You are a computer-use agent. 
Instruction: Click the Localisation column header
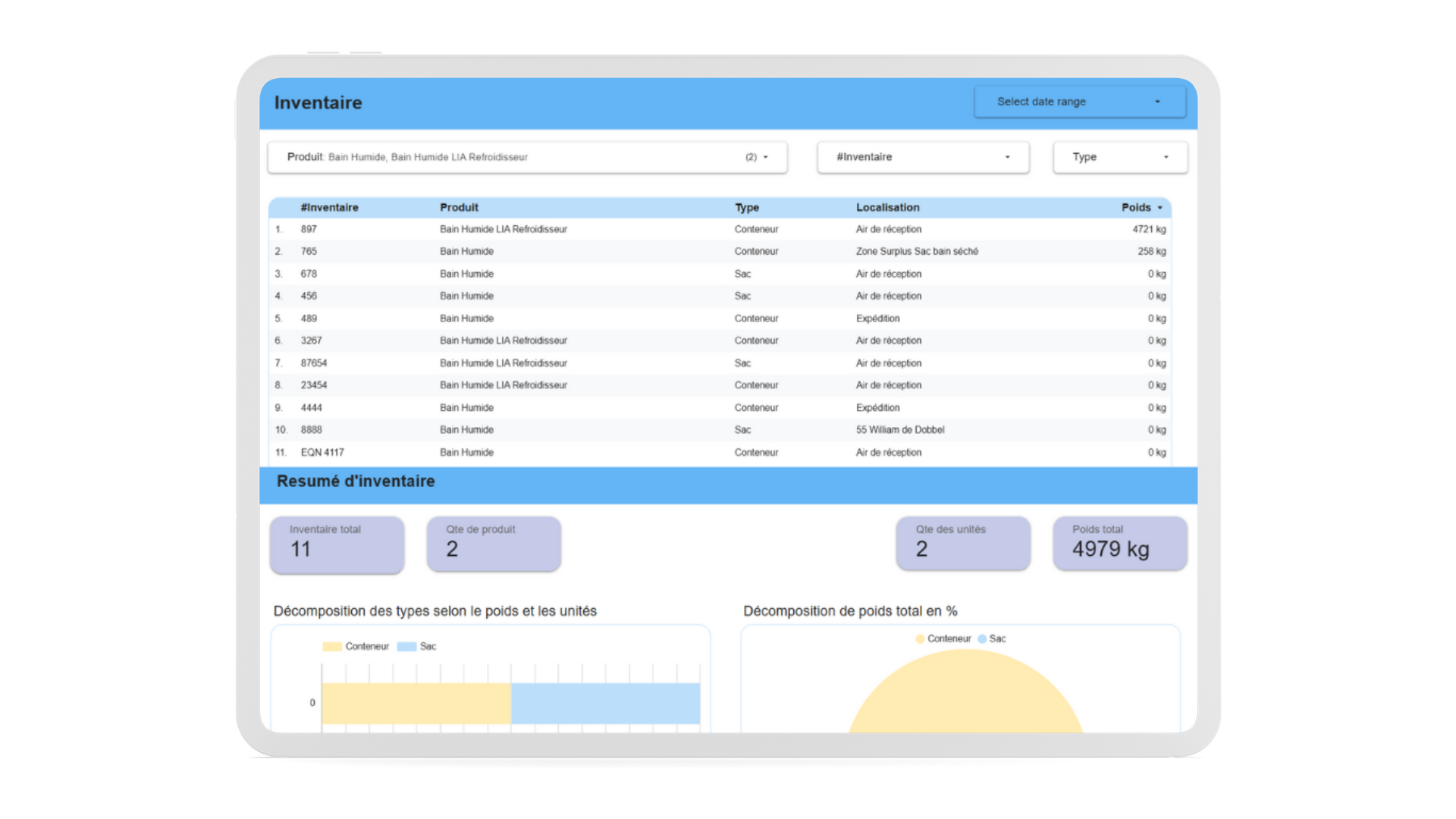tap(887, 208)
